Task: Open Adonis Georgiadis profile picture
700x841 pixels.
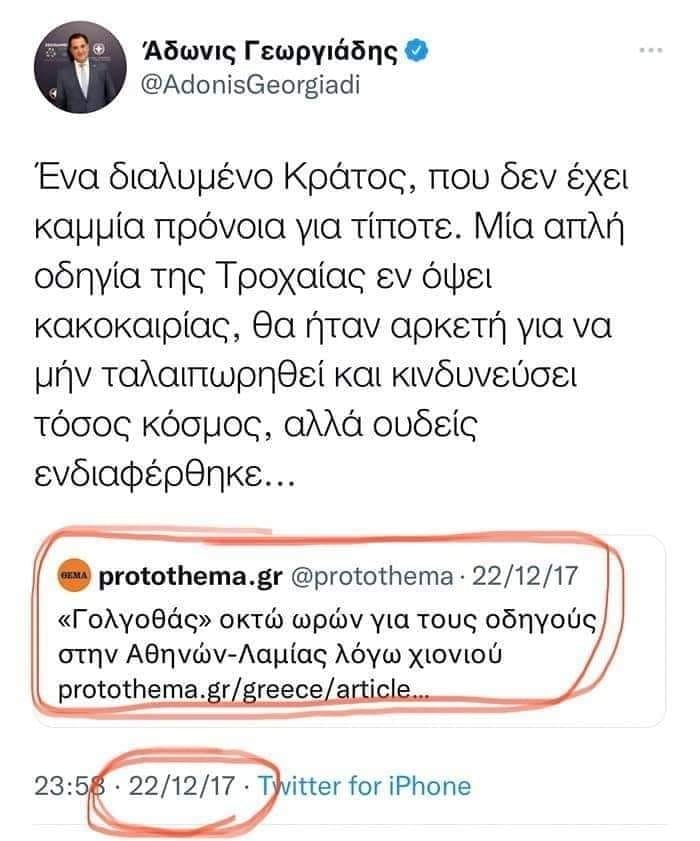Action: (x=76, y=67)
